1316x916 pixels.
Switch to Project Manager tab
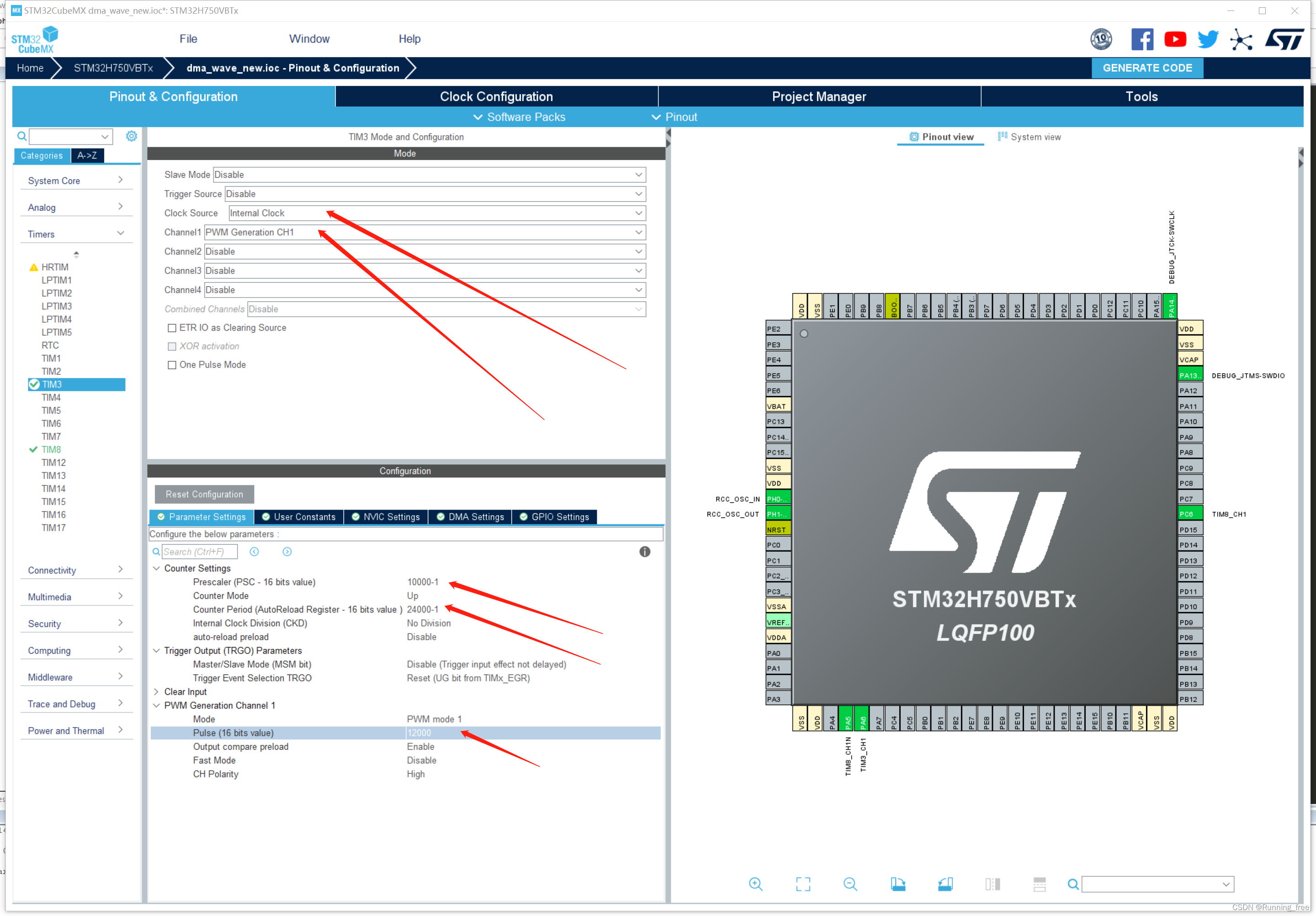[820, 96]
